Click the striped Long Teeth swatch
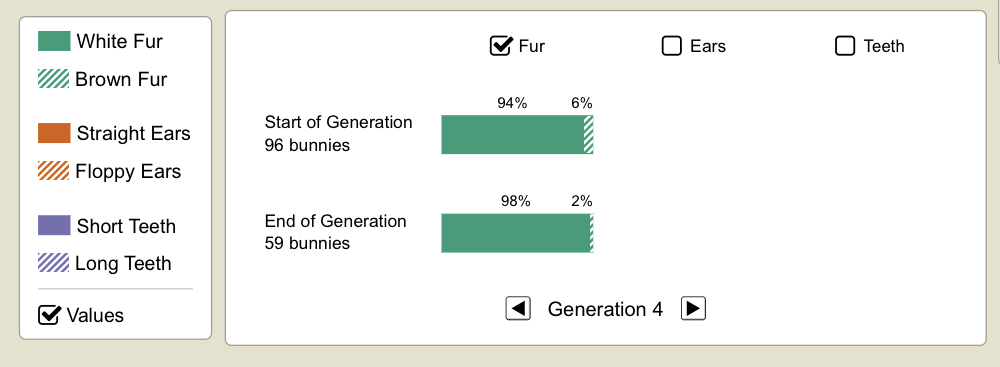Screen dimensions: 1000x367 pos(54,263)
